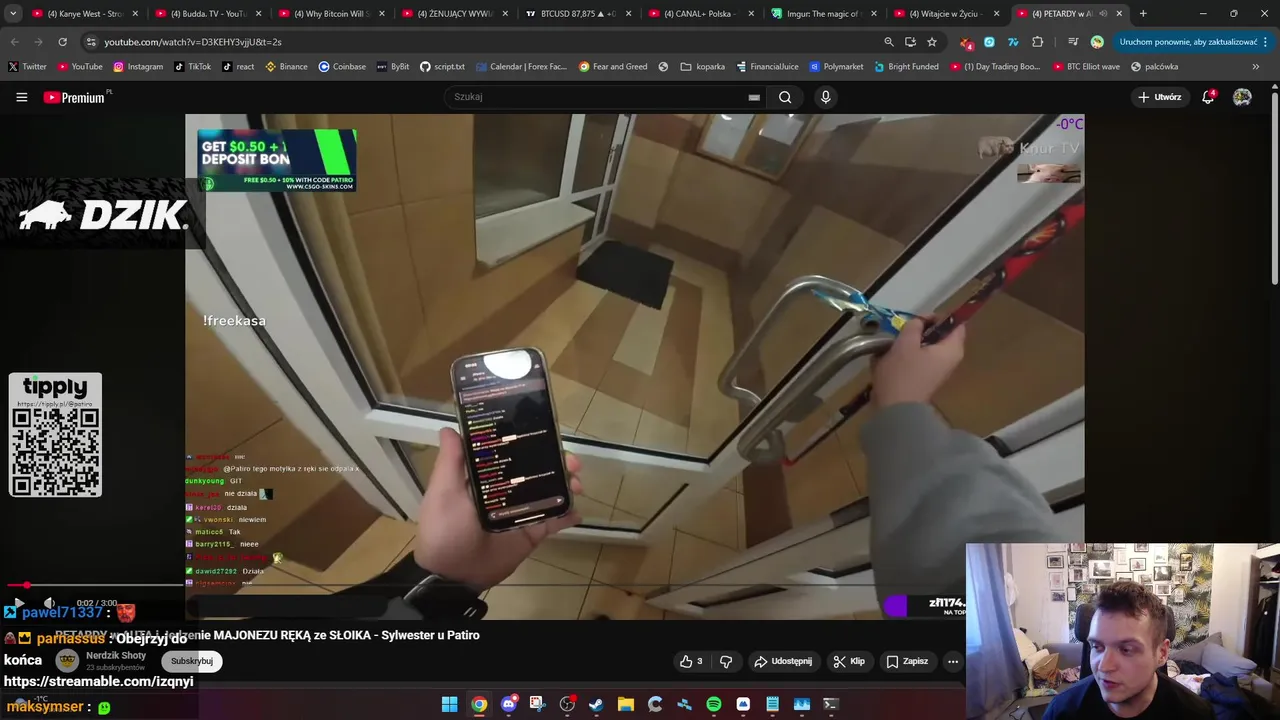
Task: Open the Twitter bookmark
Action: pyautogui.click(x=27, y=67)
